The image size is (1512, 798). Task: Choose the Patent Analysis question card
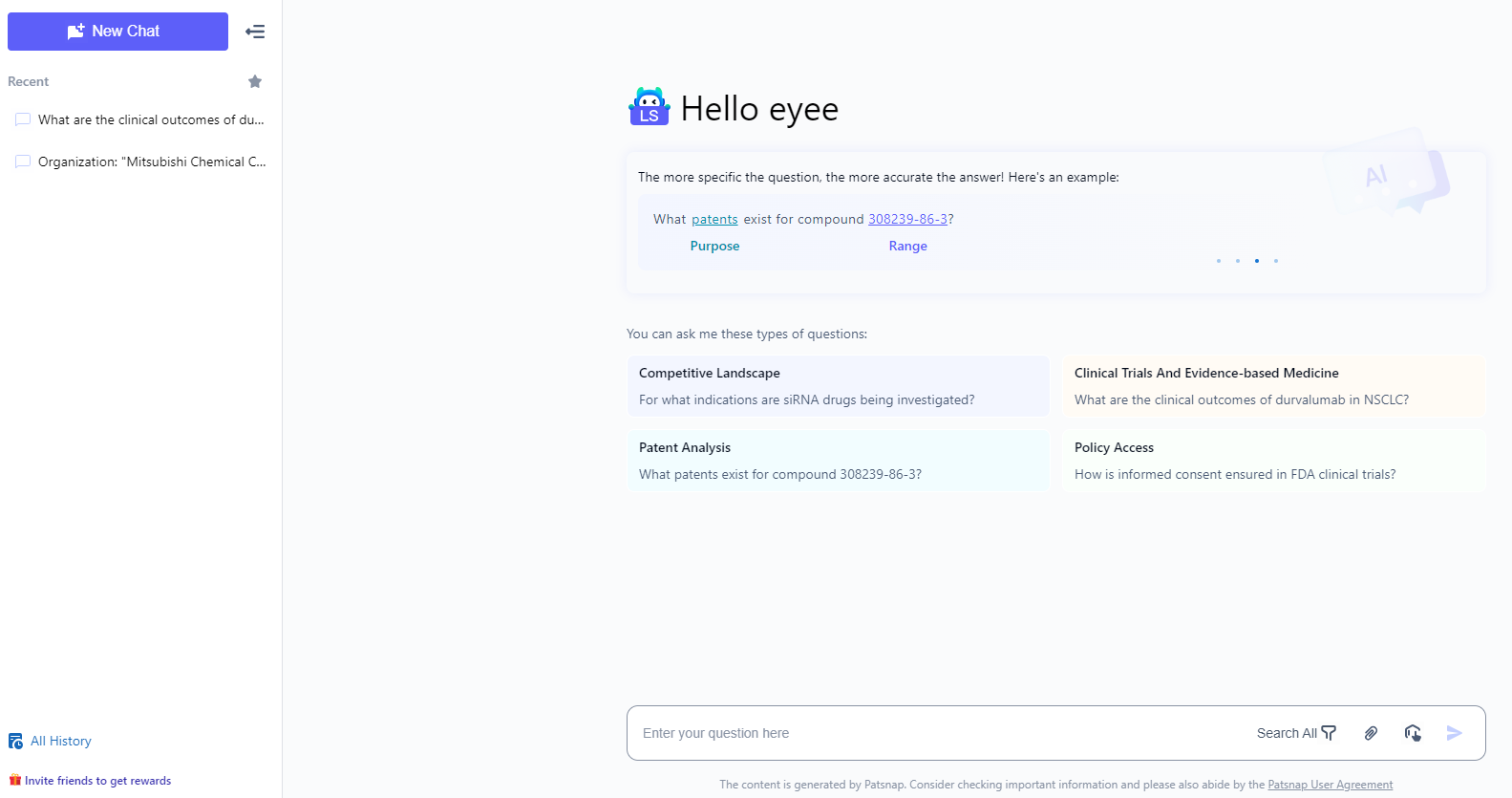[838, 461]
